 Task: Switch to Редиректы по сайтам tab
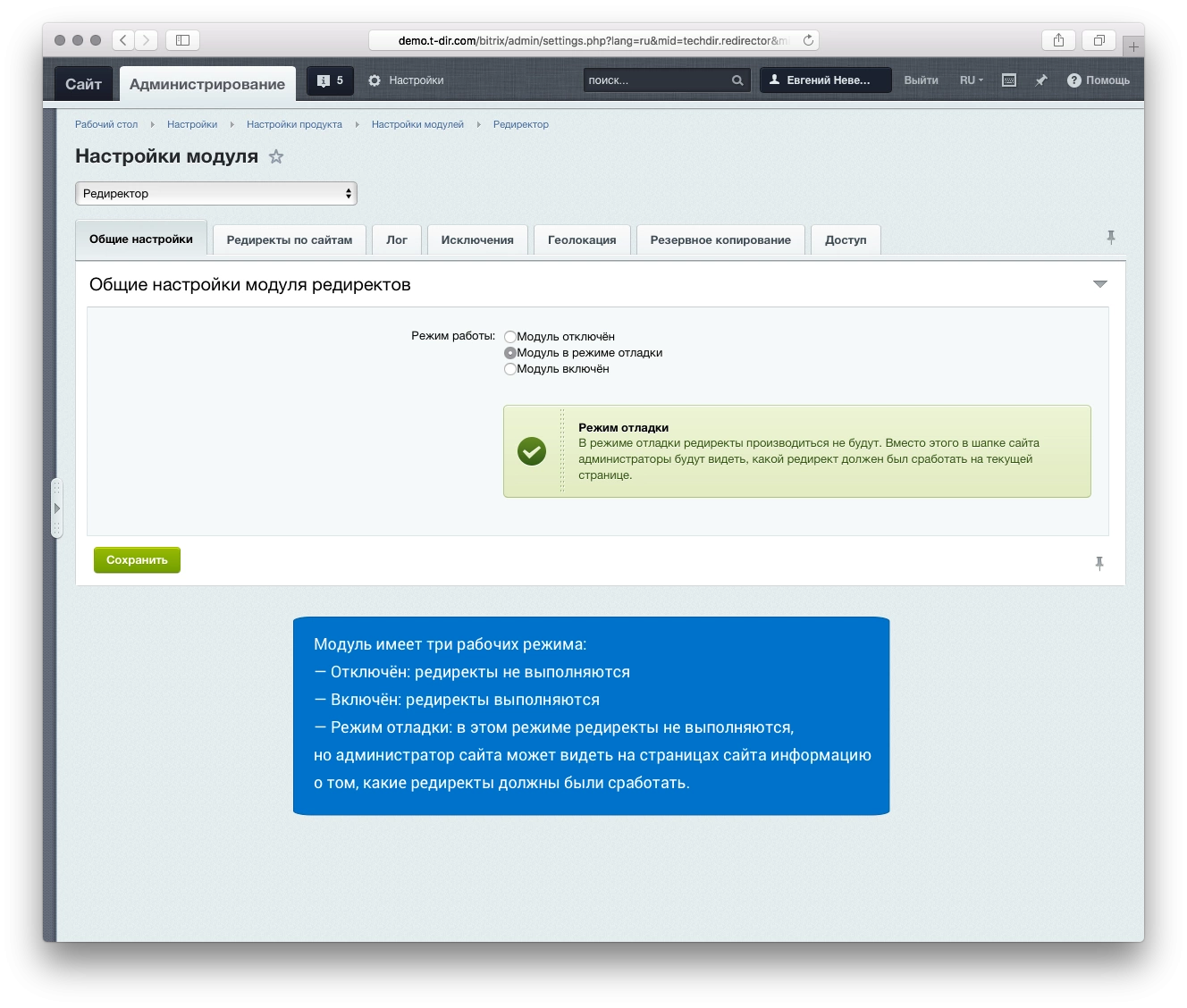coord(290,239)
